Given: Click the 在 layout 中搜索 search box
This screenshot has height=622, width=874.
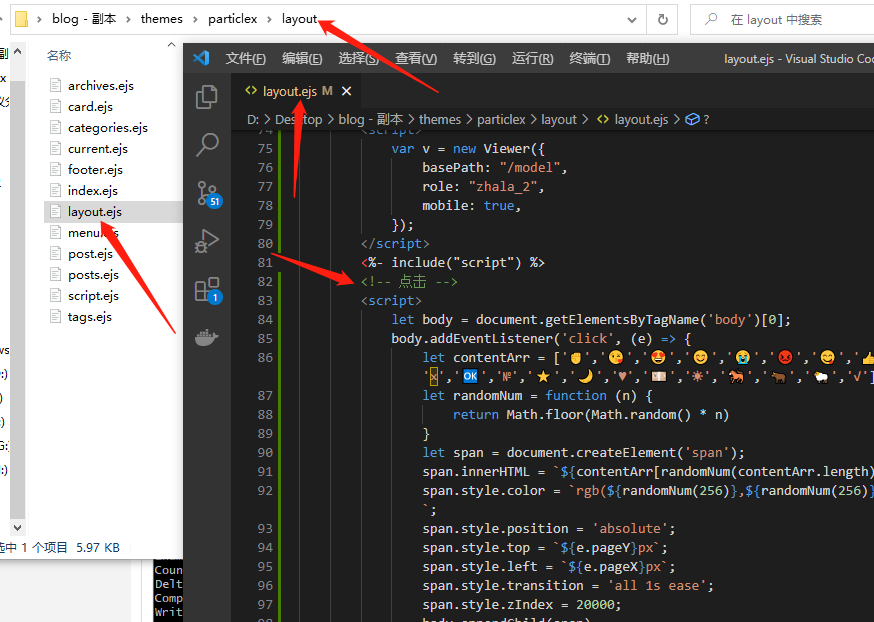Looking at the screenshot, I should (x=781, y=20).
